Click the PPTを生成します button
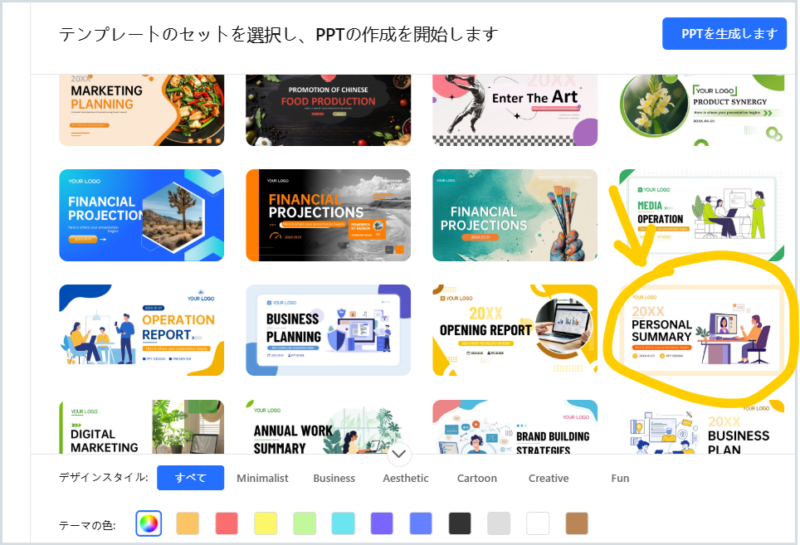Viewport: 800px width, 545px height. click(724, 34)
